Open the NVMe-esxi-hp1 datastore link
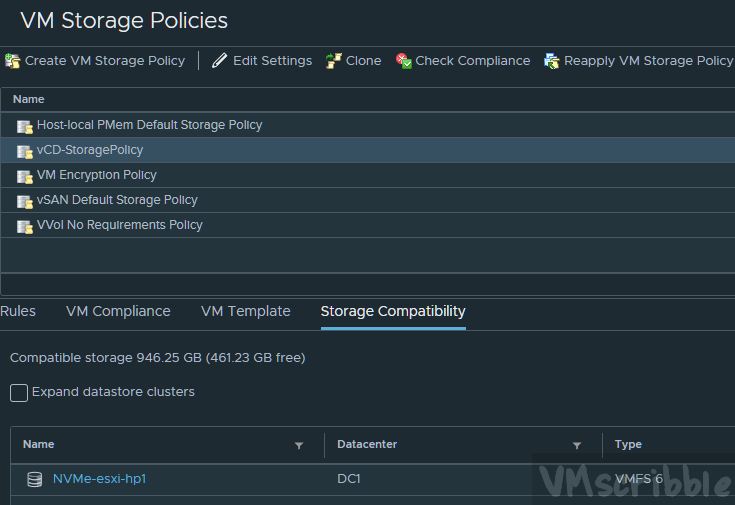The image size is (735, 505). click(x=99, y=479)
